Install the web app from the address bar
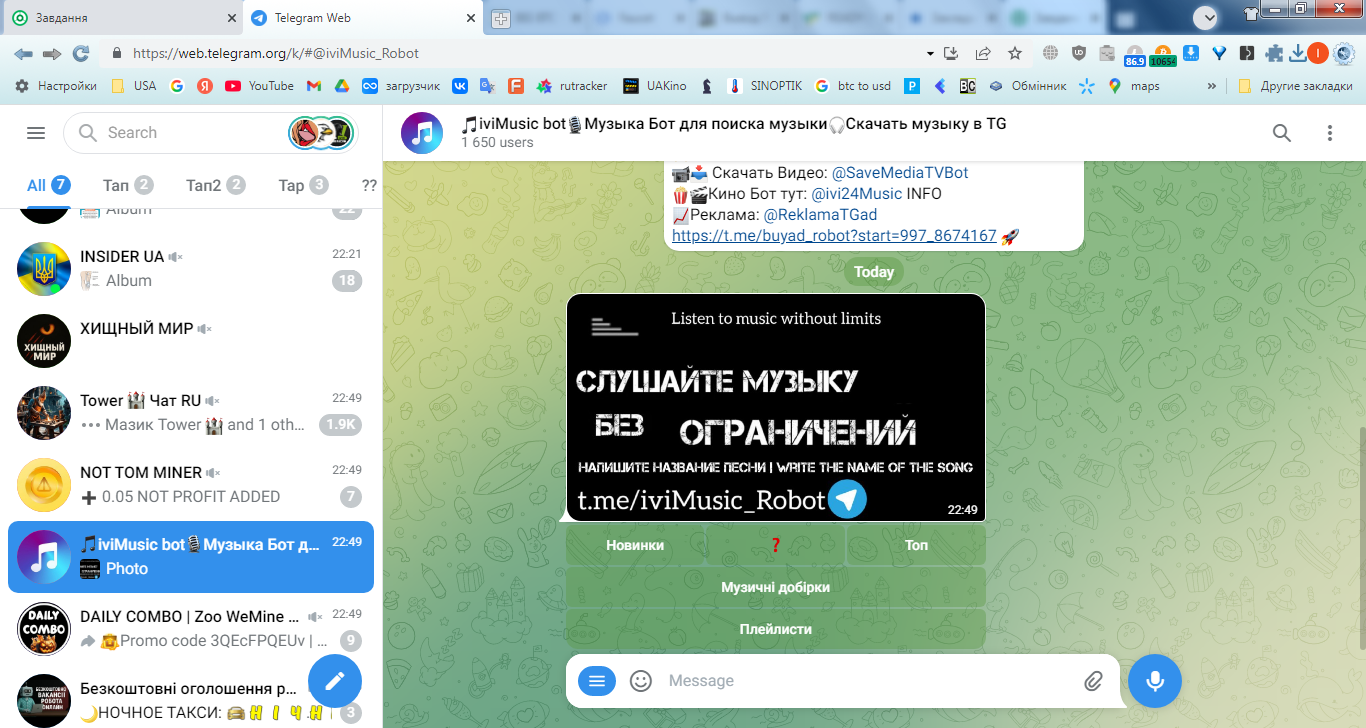 click(x=951, y=53)
